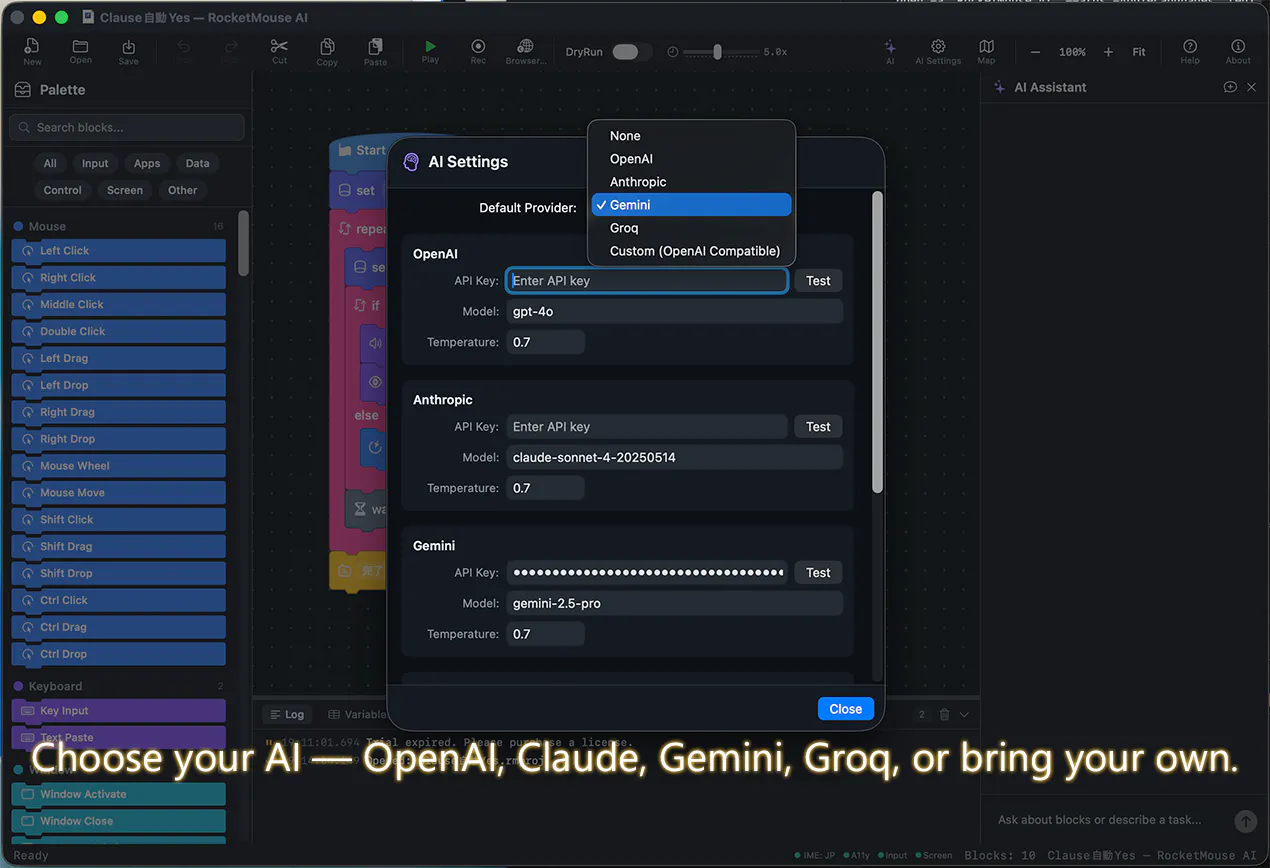Click the AI Settings gear icon
1270x868 pixels.
938,52
